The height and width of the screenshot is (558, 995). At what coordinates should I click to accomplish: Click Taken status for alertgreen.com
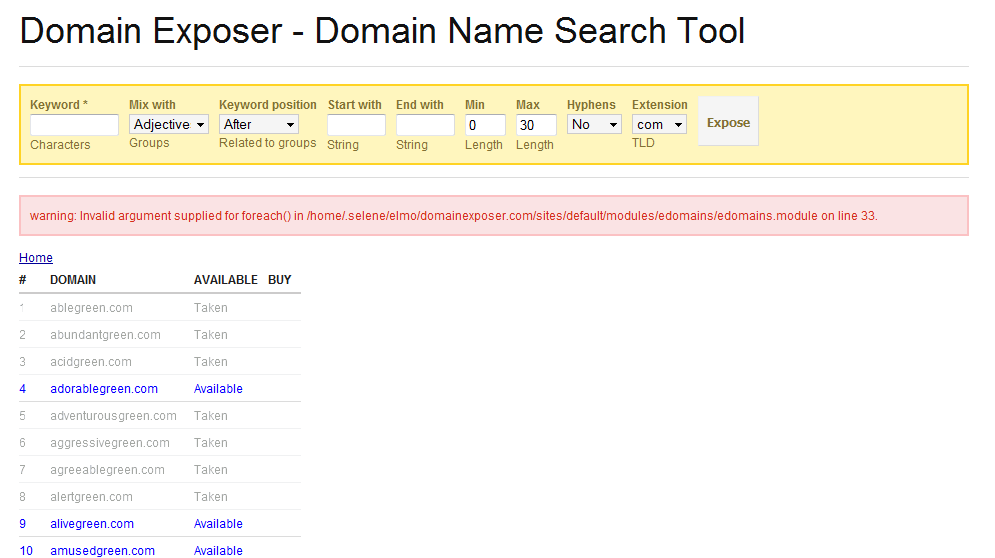pyautogui.click(x=211, y=496)
